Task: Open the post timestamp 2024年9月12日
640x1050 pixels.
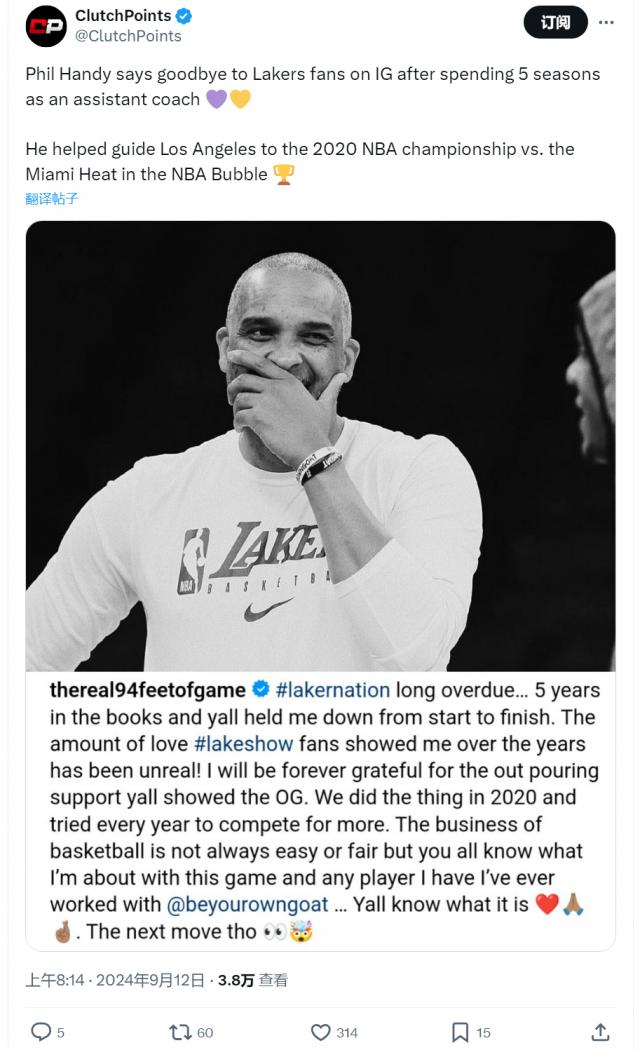Action: [151, 980]
